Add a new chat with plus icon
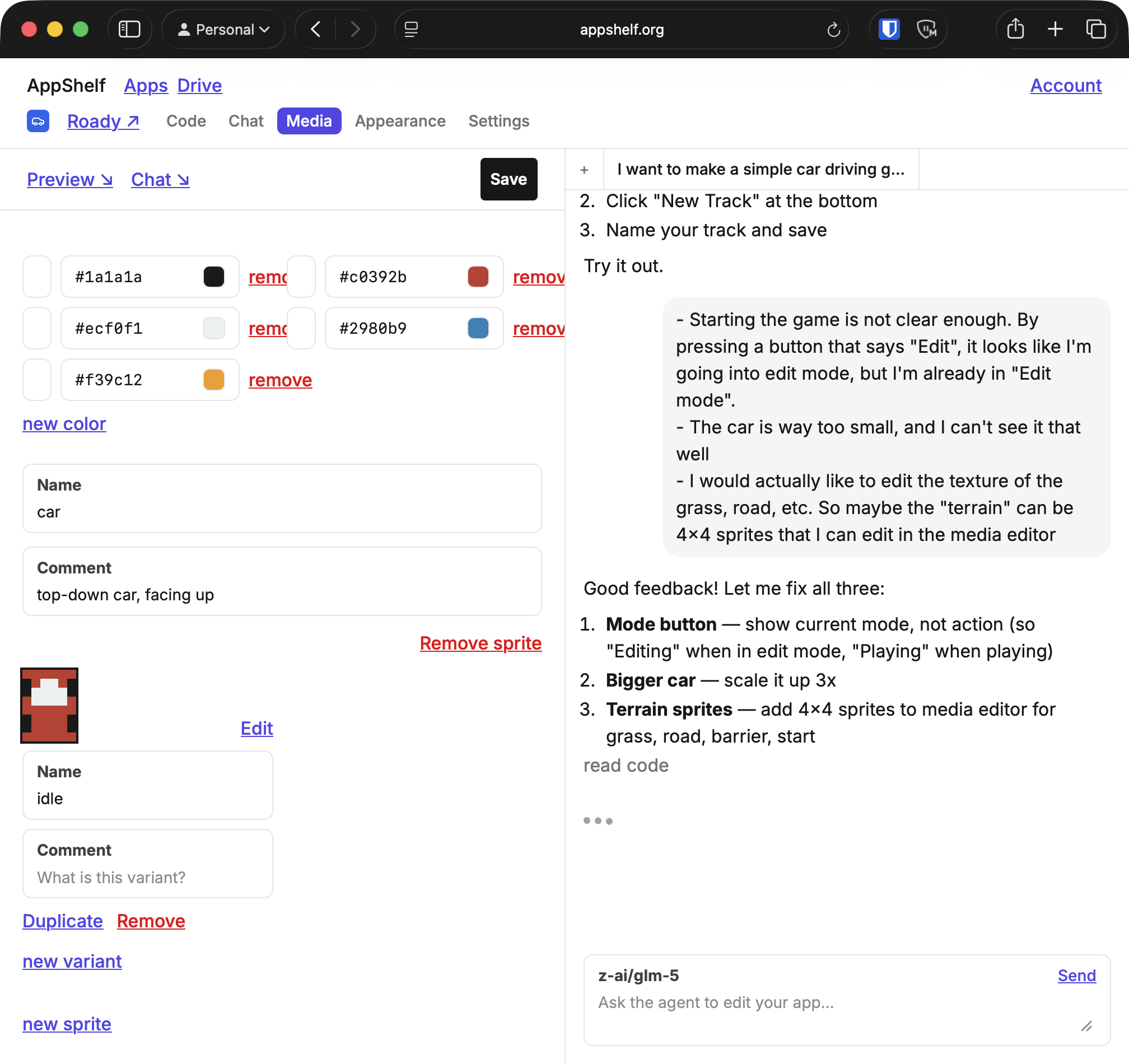 coord(584,170)
